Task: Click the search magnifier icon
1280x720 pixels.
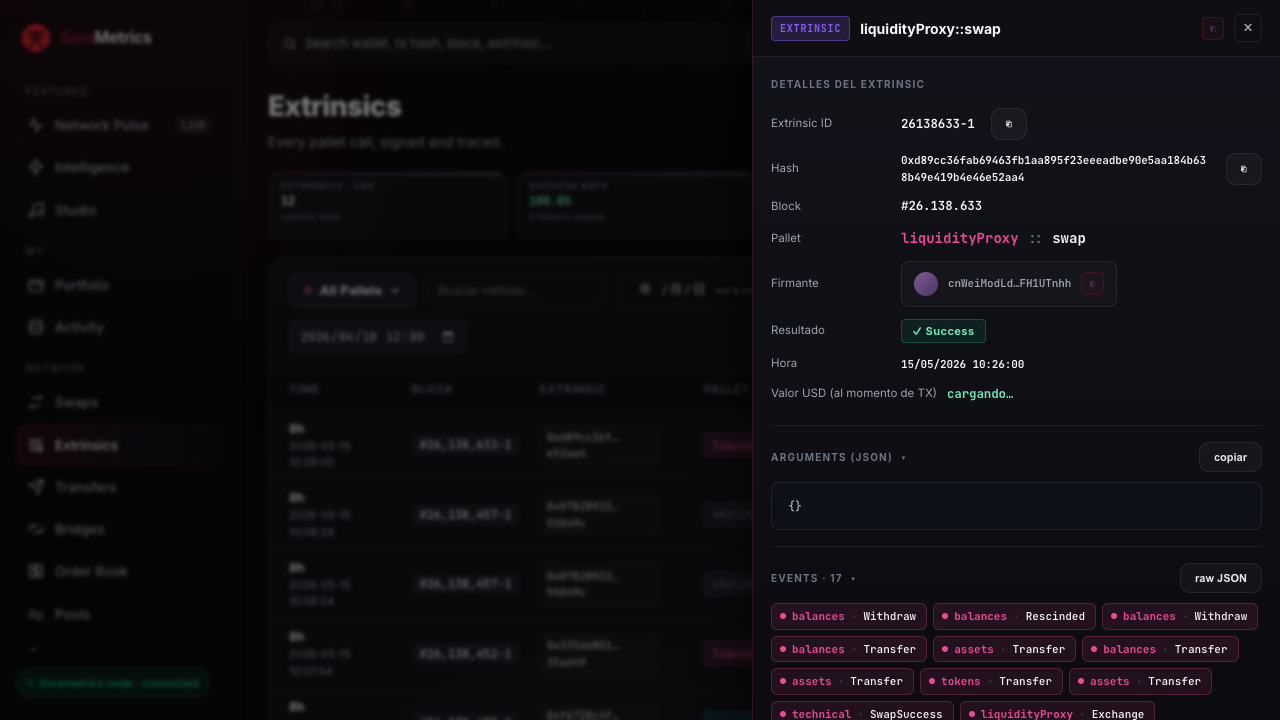Action: coord(289,44)
